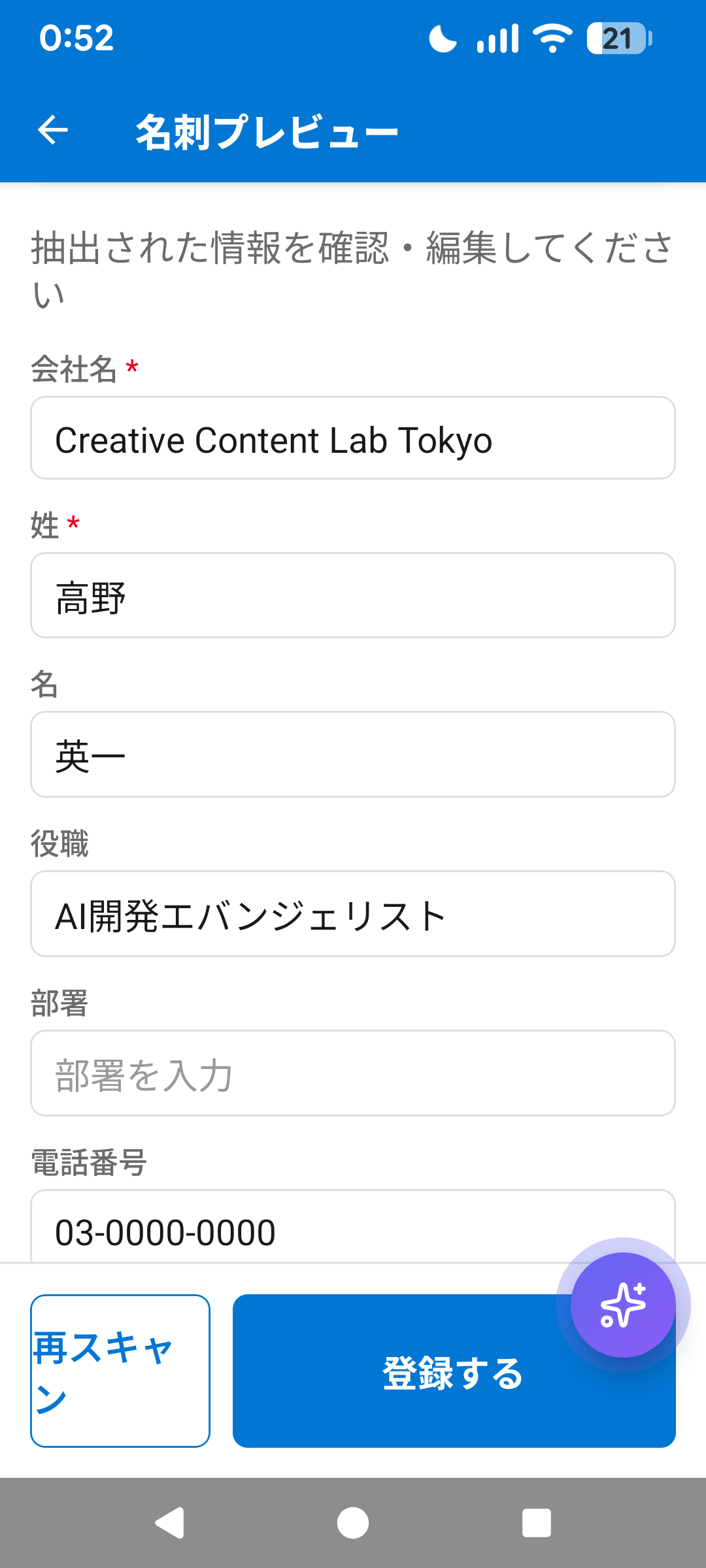Tap the 再スキャン rescan button
This screenshot has height=1568, width=706.
[120, 1371]
